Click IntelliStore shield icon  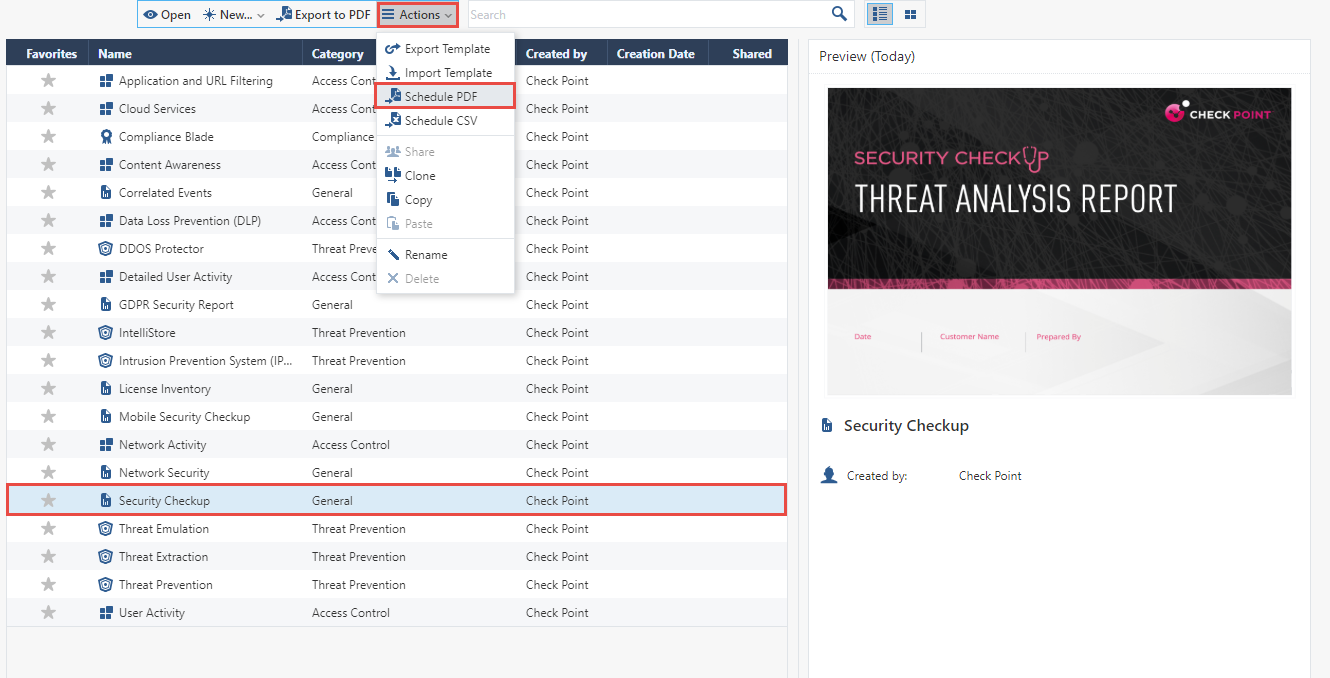coord(106,333)
